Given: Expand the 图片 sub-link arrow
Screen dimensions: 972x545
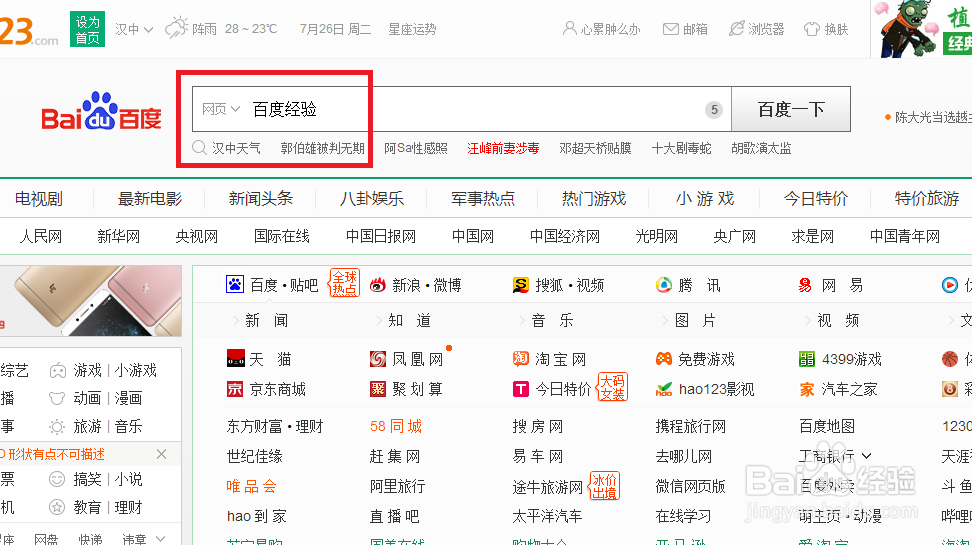Looking at the screenshot, I should pos(665,321).
